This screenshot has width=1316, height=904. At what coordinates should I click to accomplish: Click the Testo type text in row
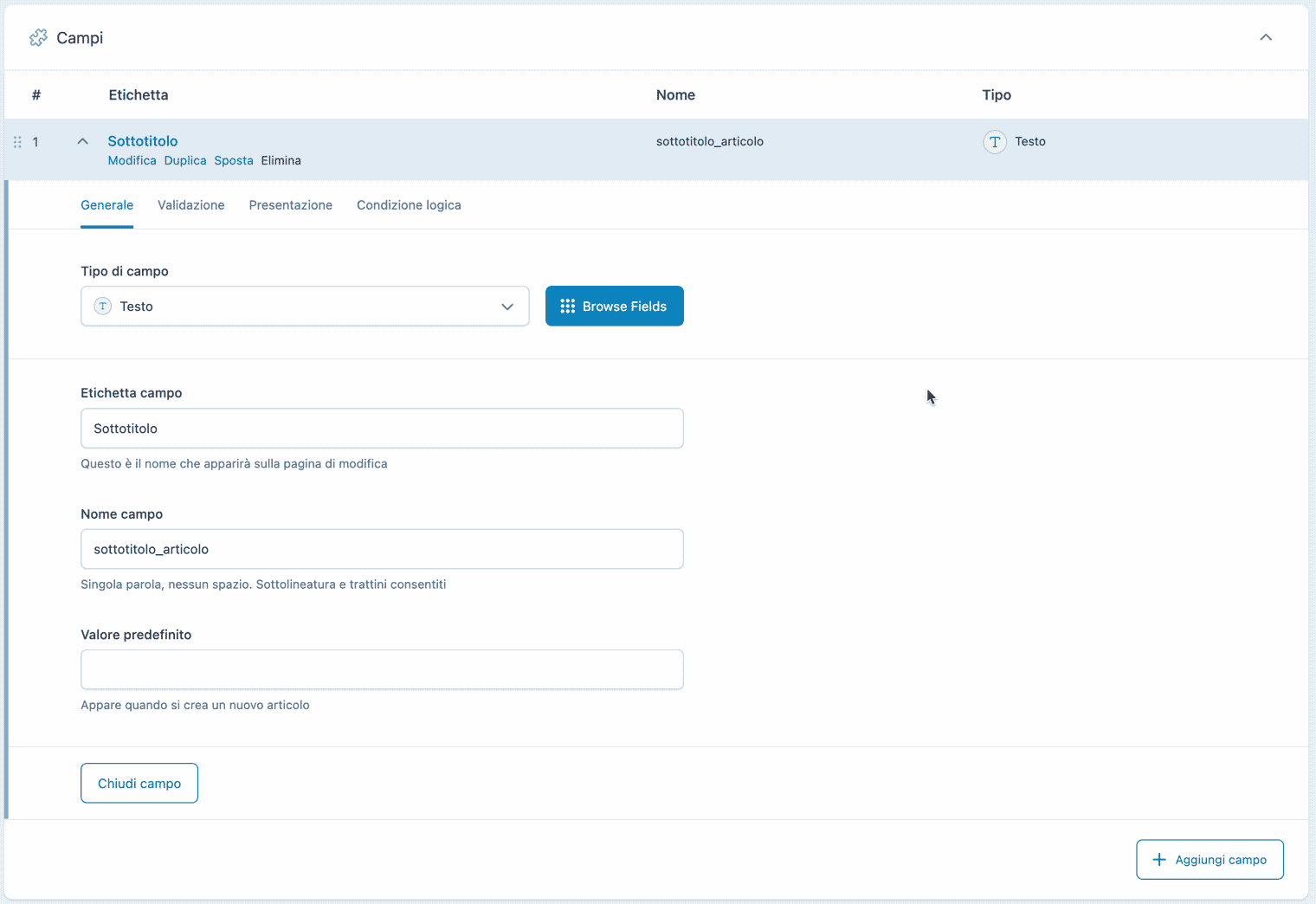(1030, 141)
